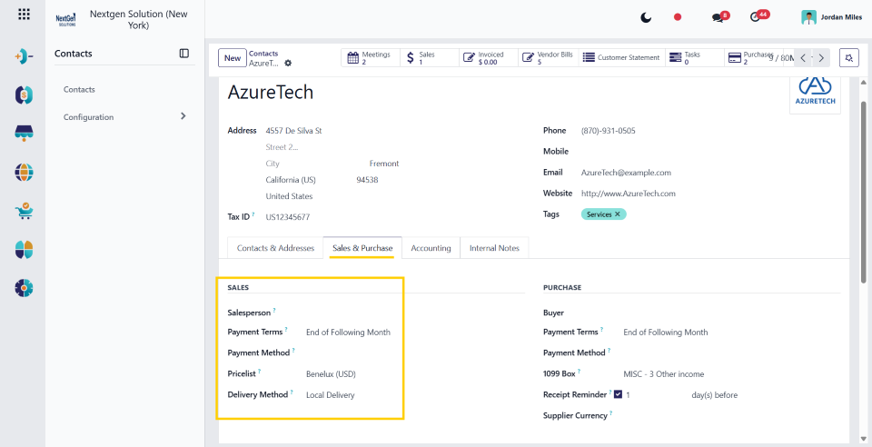Open Invoiced smart button

click(489, 58)
